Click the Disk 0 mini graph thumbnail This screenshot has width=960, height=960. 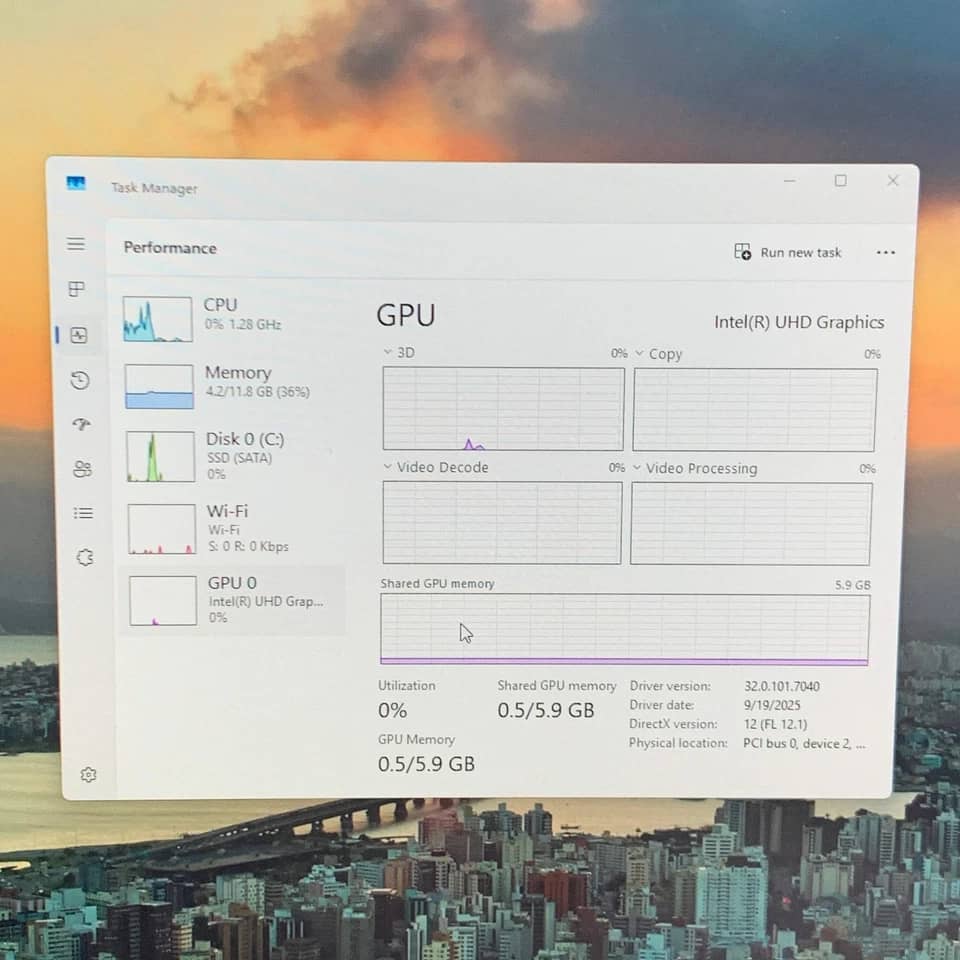[160, 457]
